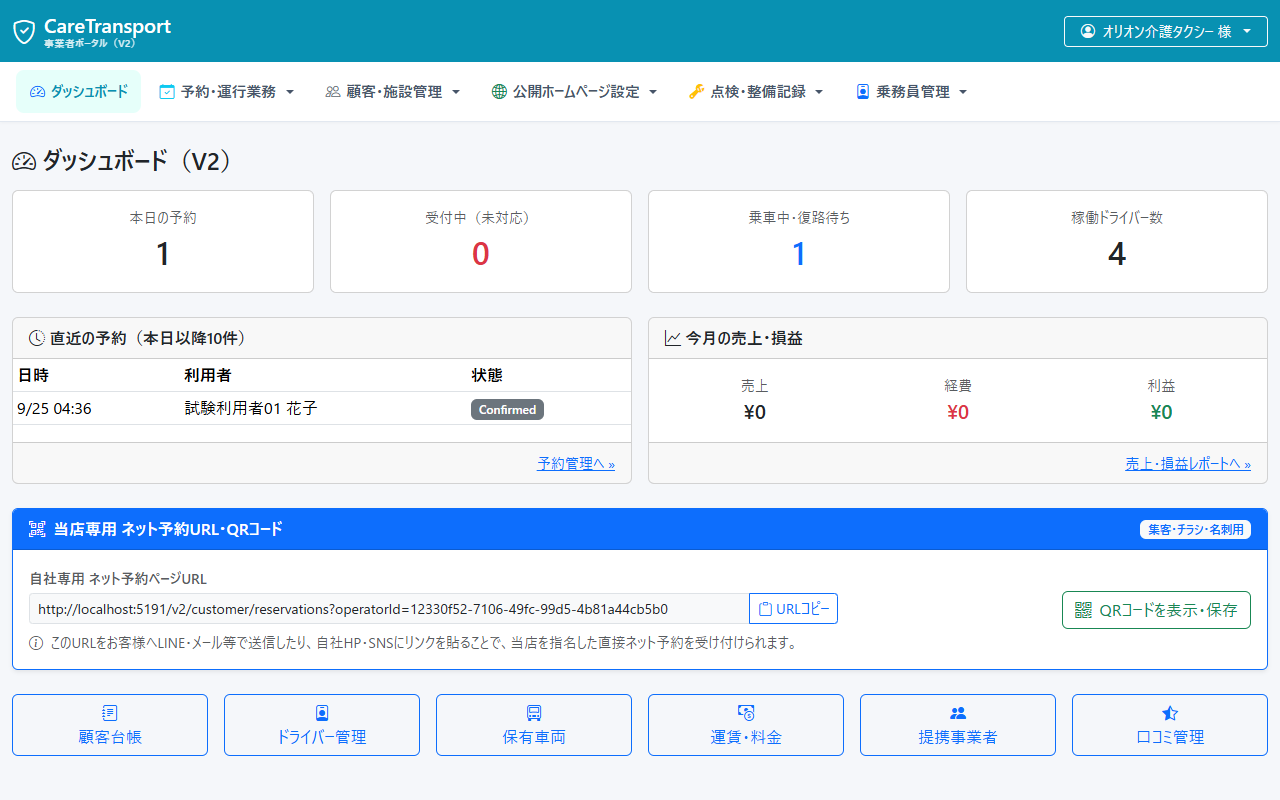Click the chart icon next to 今月の売上・損益
The height and width of the screenshot is (800, 1280).
(673, 338)
